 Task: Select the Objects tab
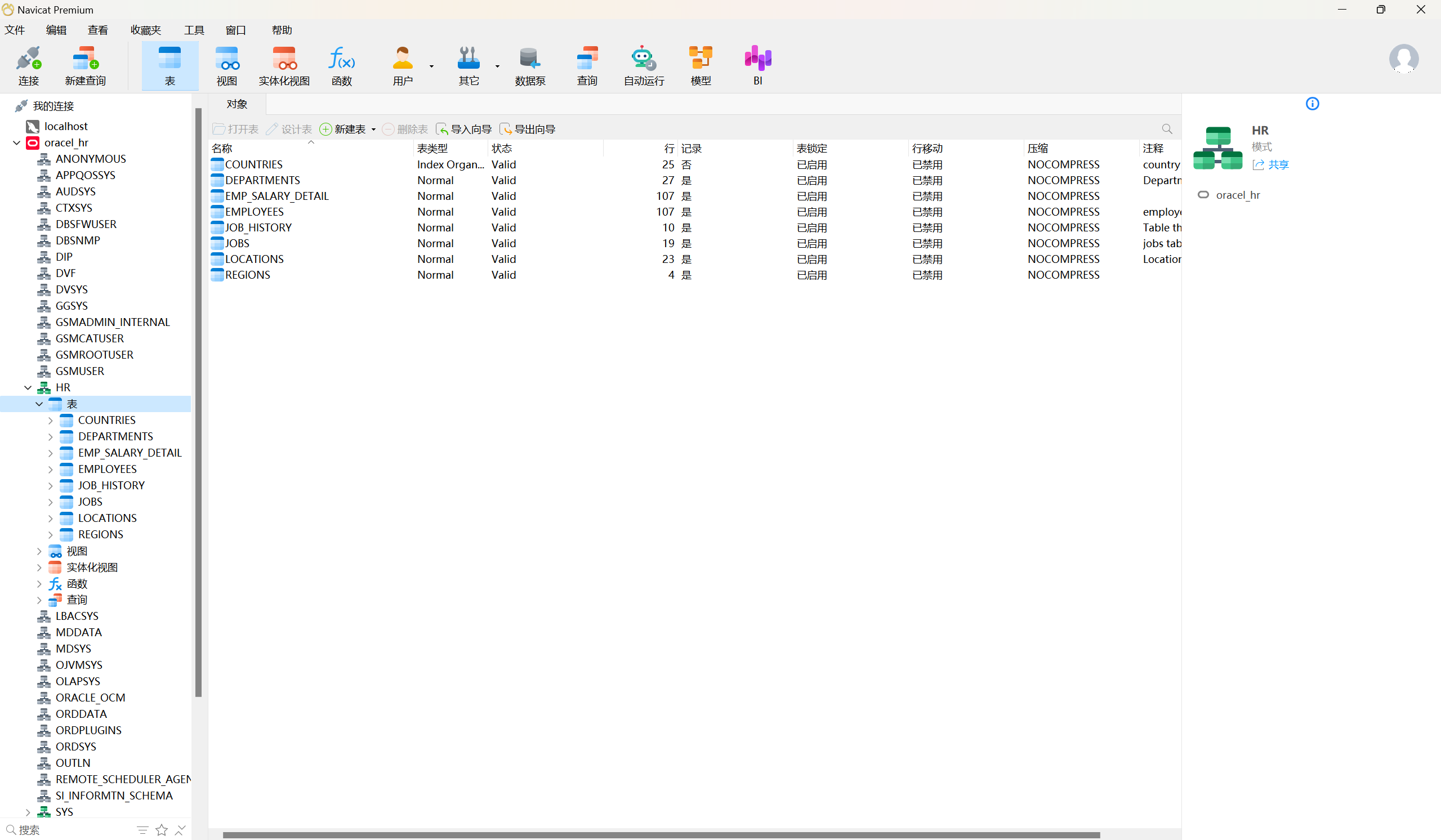tap(237, 104)
